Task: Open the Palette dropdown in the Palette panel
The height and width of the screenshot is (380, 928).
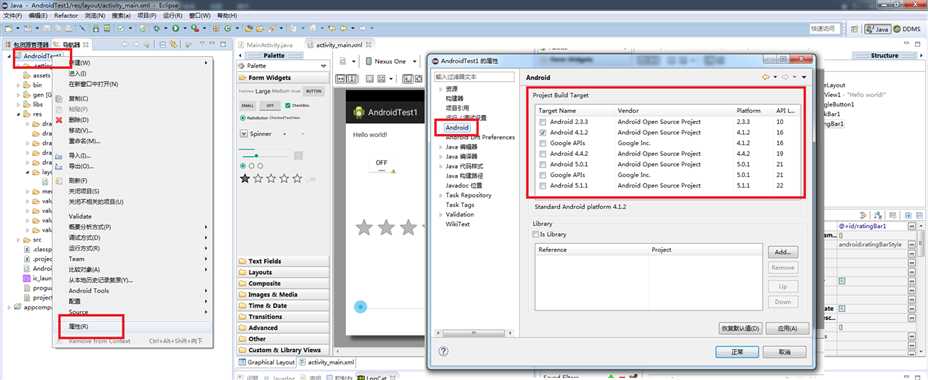Action: (323, 66)
